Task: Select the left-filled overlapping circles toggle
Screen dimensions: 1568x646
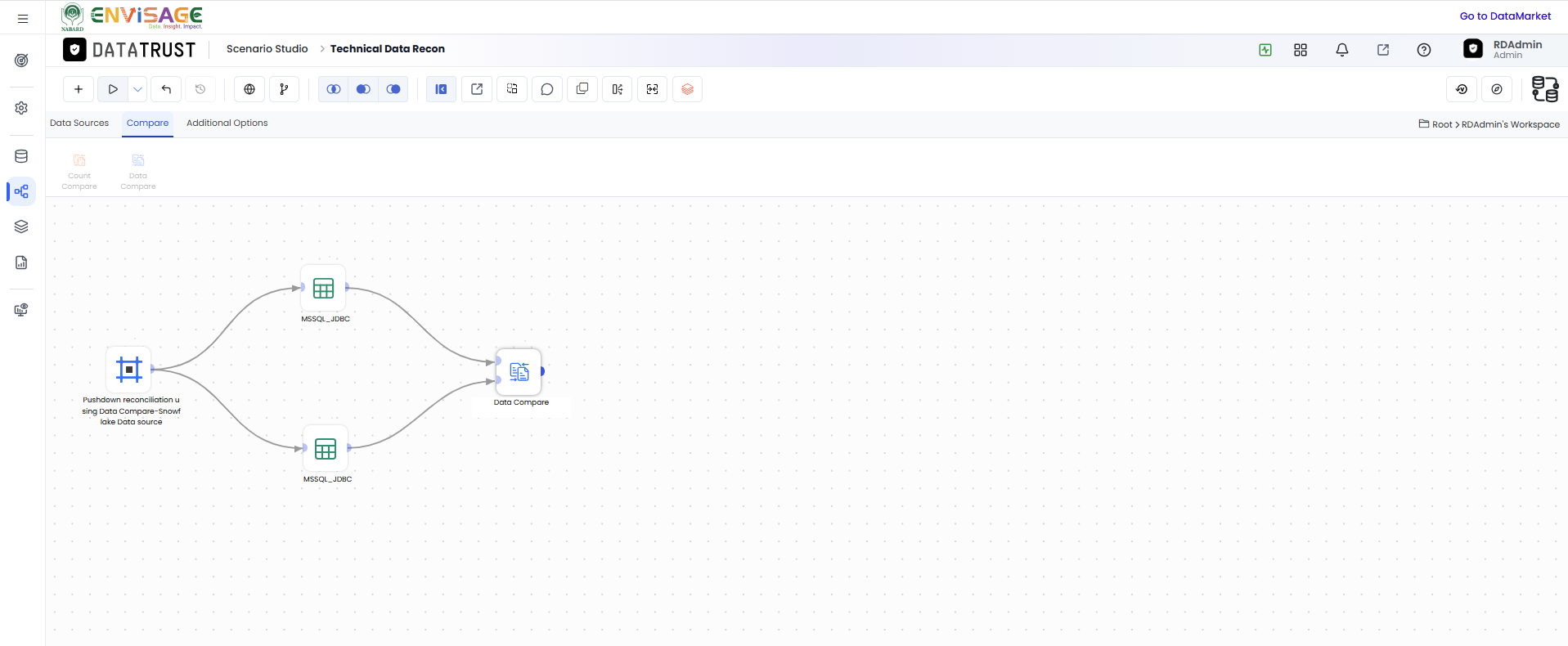Action: 363,89
